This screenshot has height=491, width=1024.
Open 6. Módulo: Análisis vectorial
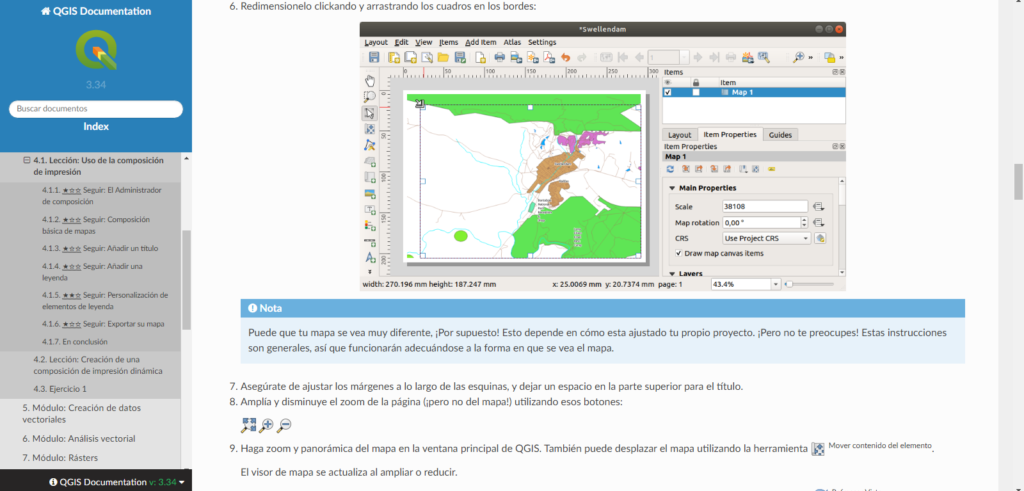point(79,439)
